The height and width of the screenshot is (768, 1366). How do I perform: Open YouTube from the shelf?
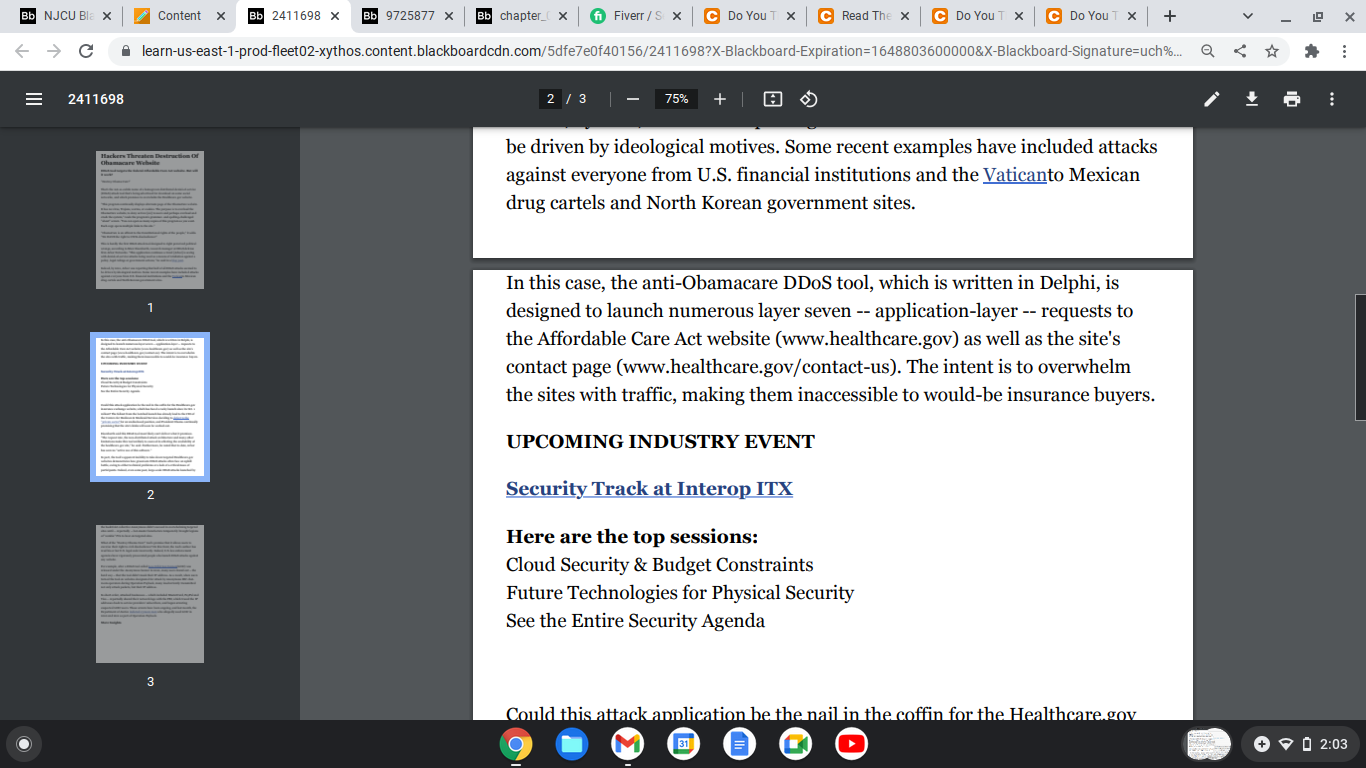pyautogui.click(x=851, y=744)
